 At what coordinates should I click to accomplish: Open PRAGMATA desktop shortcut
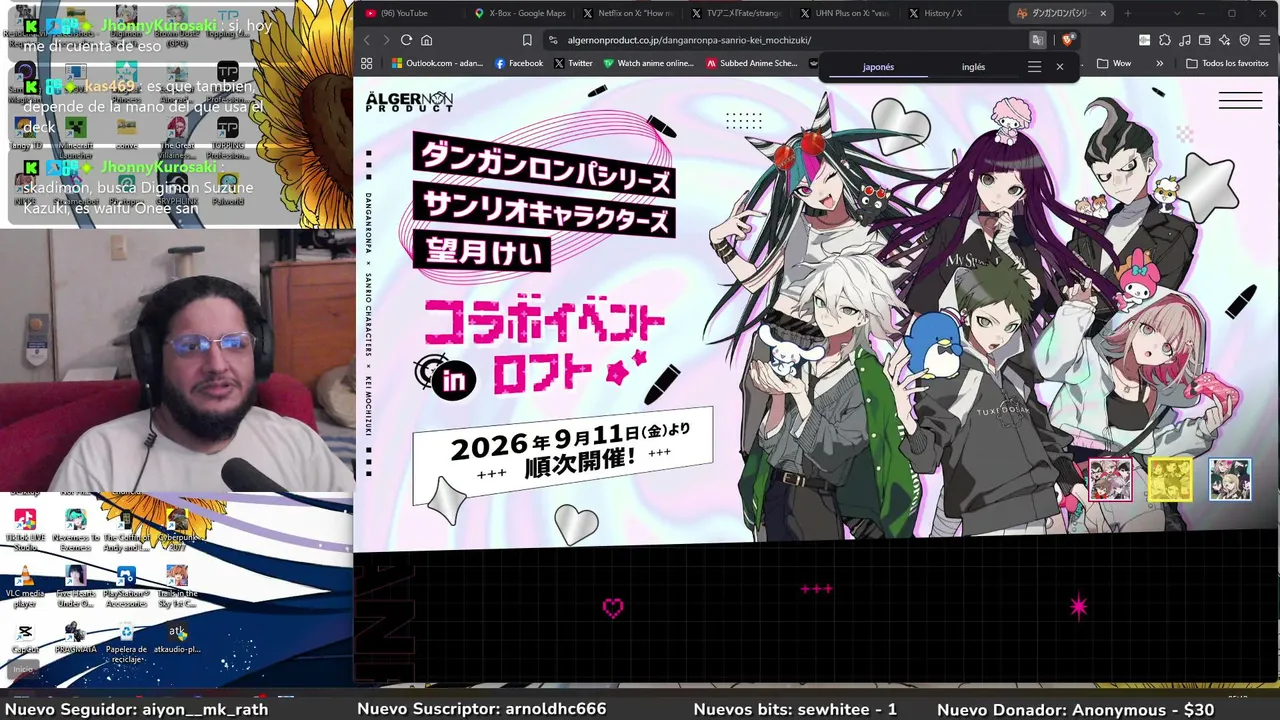tap(75, 638)
